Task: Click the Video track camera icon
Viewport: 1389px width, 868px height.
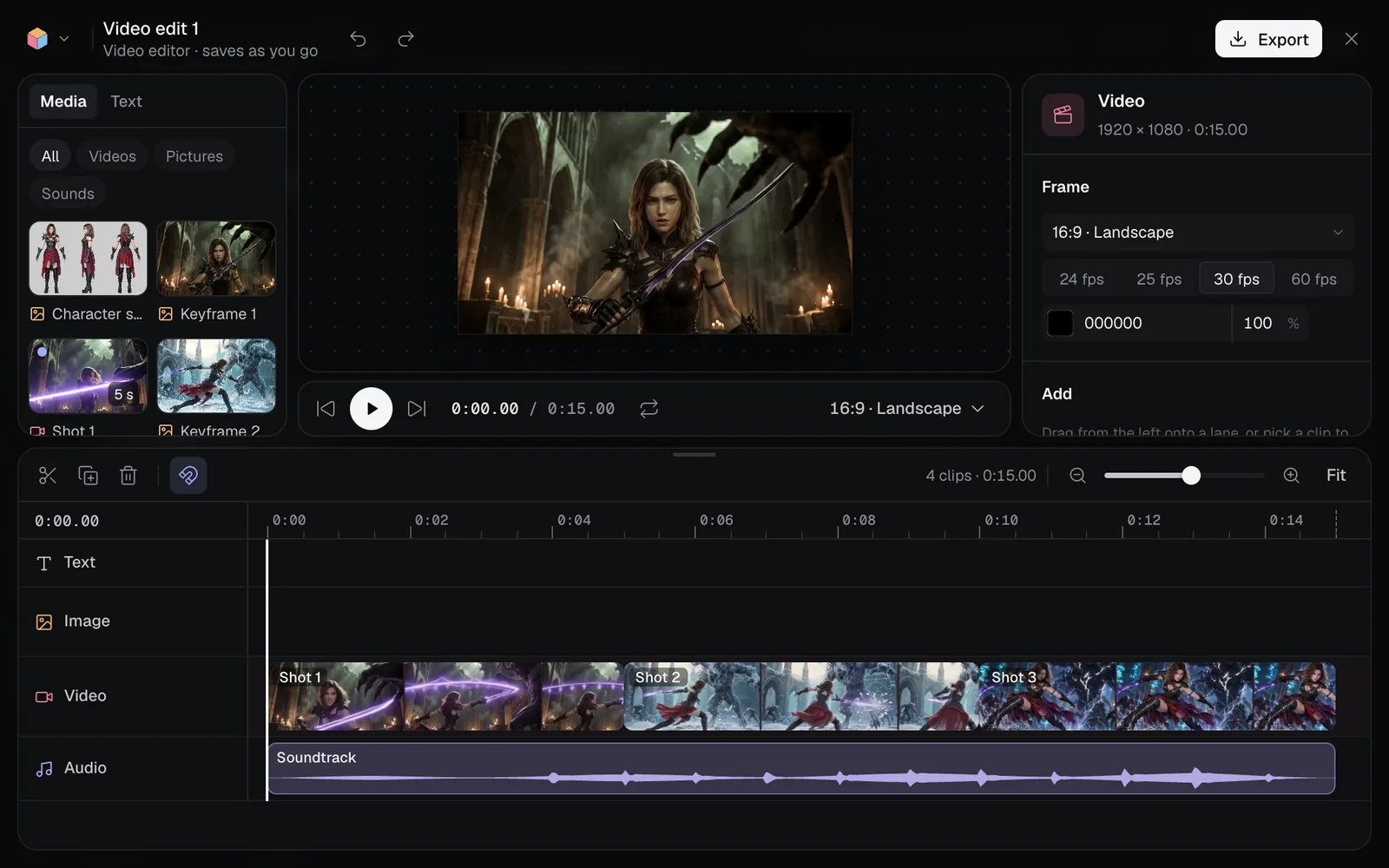Action: click(44, 697)
